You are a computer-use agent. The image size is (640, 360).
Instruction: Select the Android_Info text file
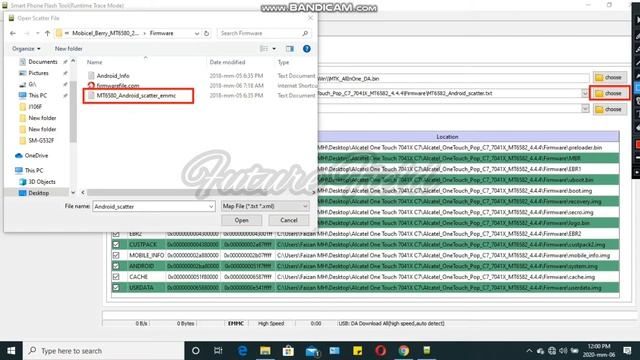pos(113,76)
